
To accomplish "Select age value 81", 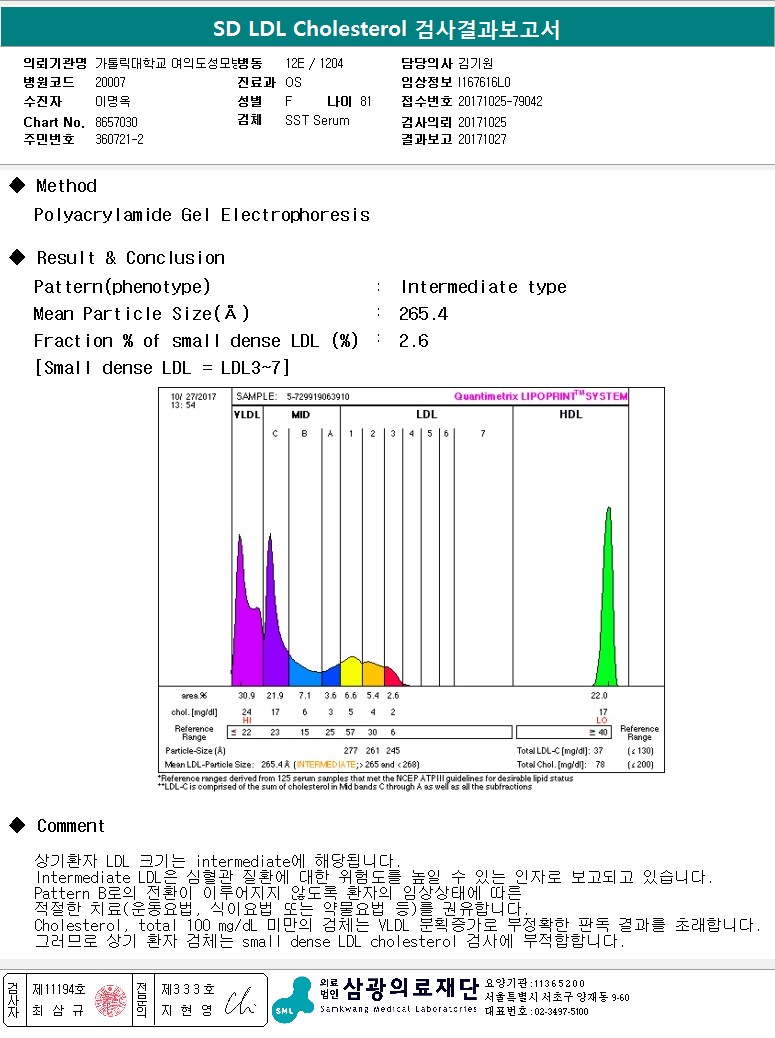I will point(366,101).
